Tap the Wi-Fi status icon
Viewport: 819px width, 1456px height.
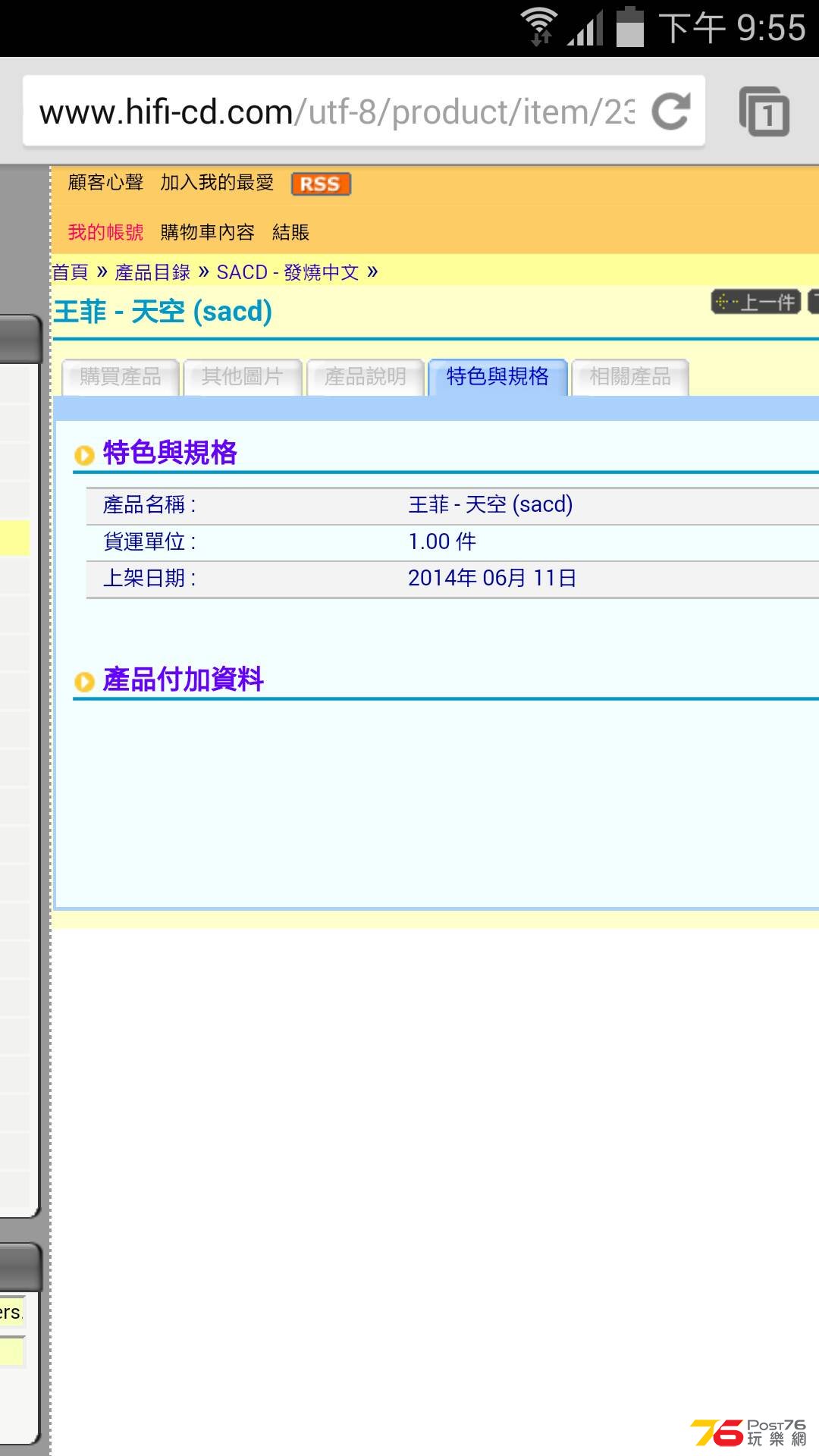click(x=538, y=27)
